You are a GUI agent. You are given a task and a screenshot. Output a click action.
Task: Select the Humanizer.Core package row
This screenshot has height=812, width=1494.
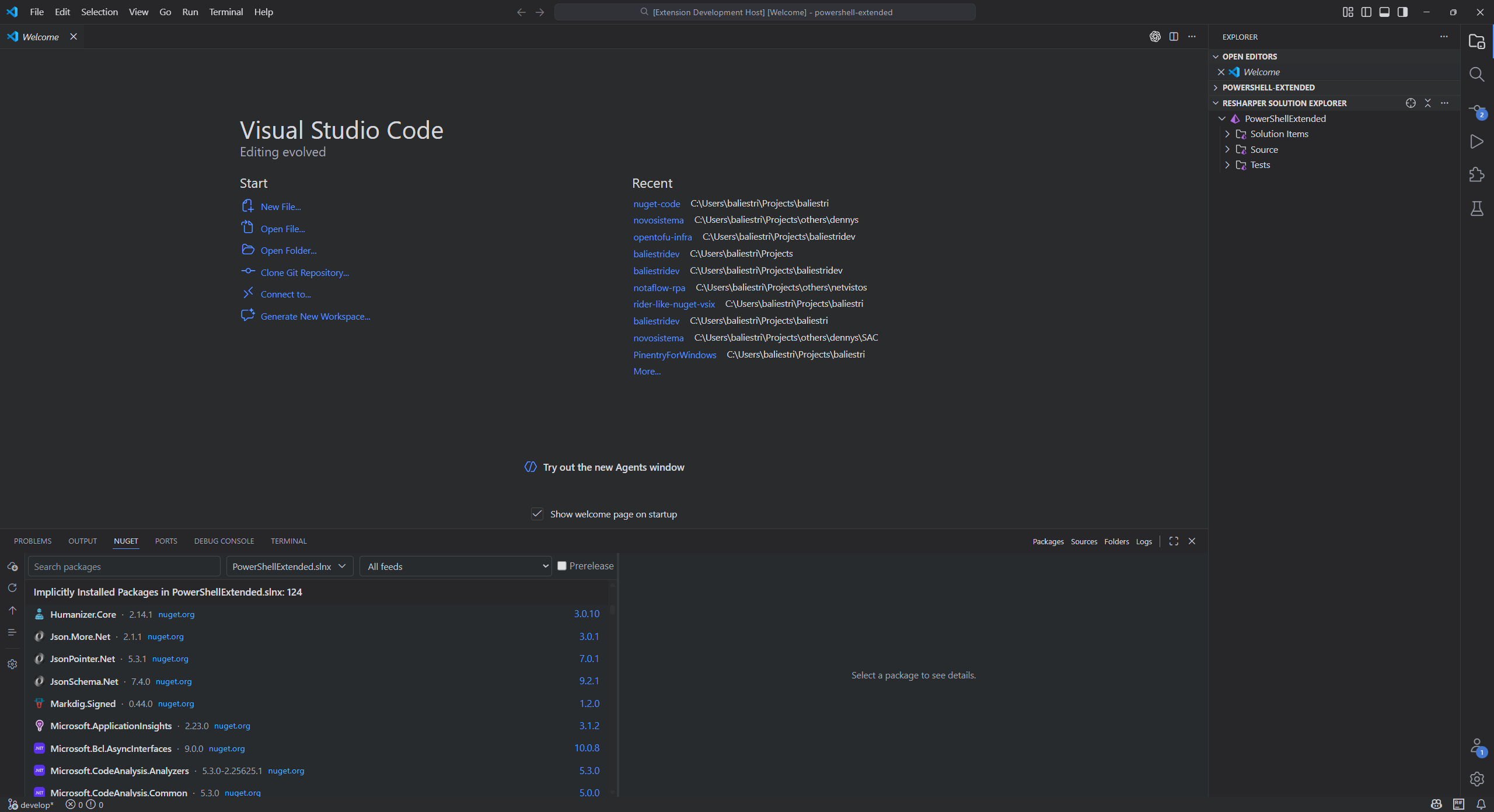317,614
